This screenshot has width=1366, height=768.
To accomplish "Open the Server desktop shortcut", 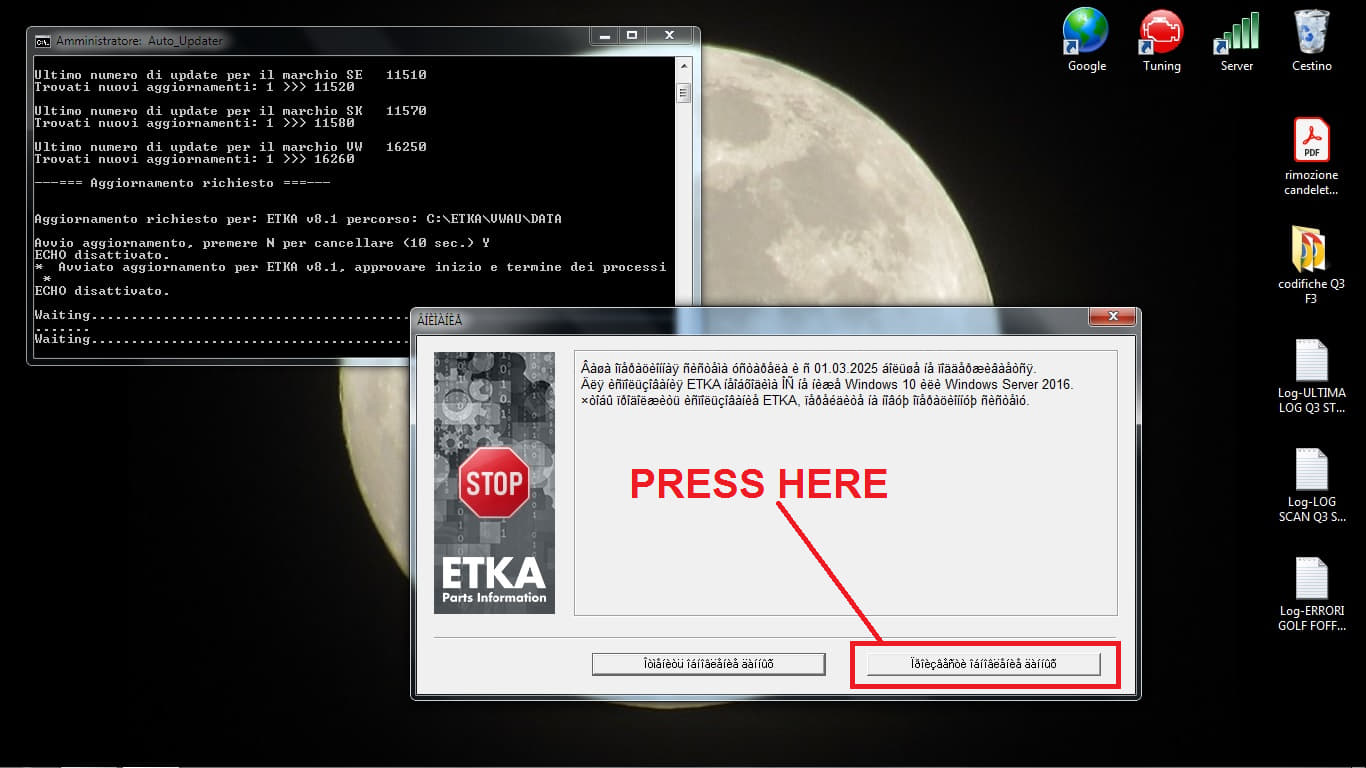I will (x=1236, y=40).
